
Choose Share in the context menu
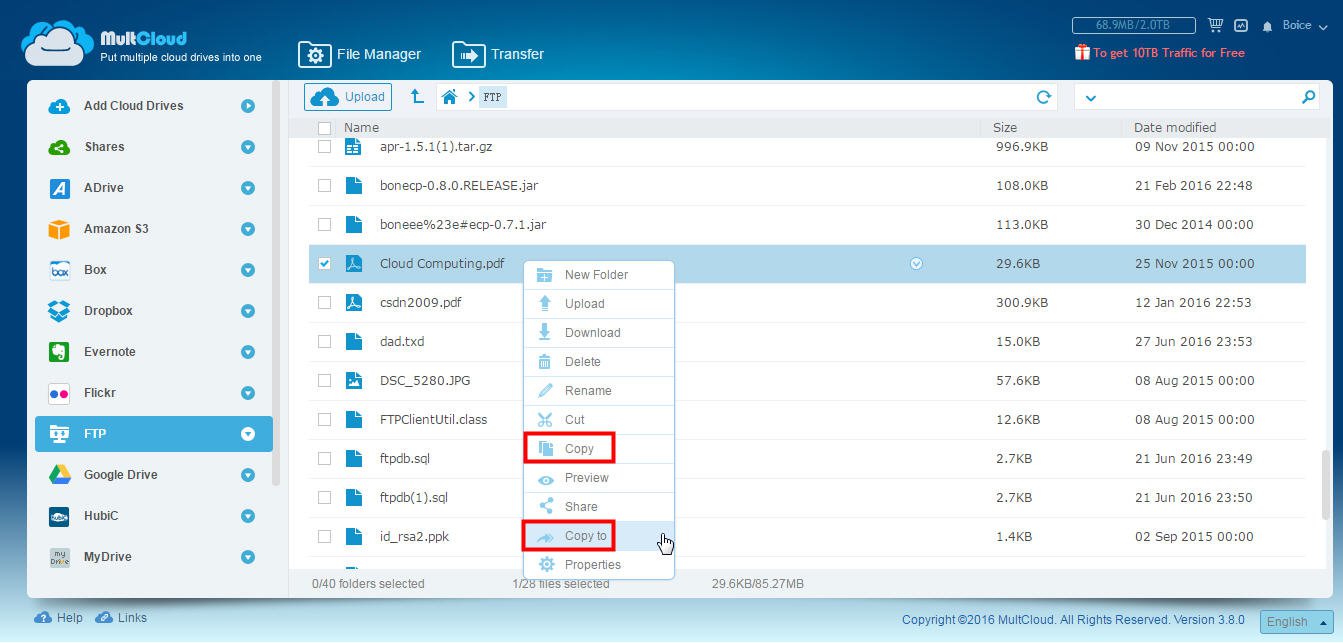tap(599, 507)
